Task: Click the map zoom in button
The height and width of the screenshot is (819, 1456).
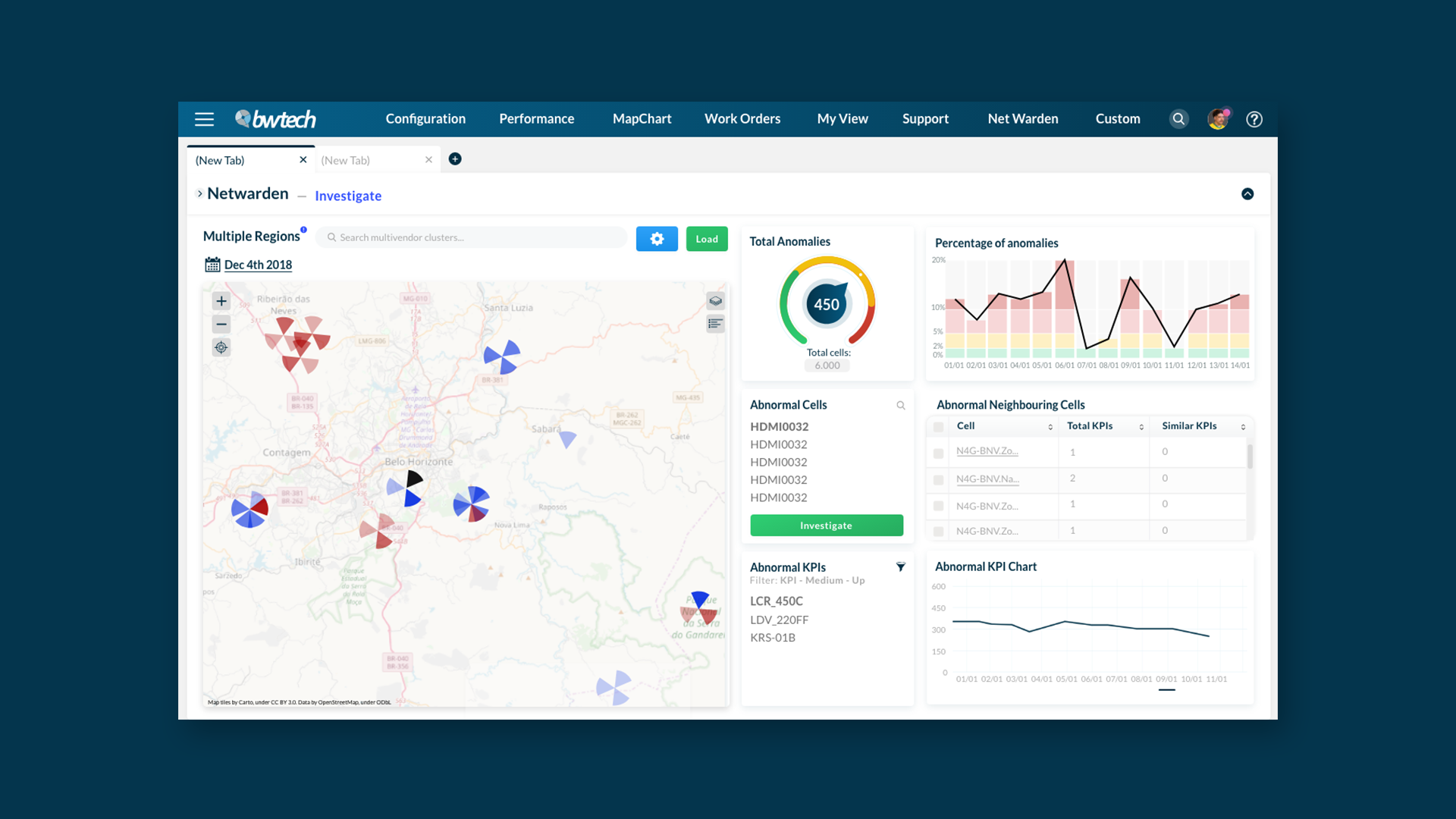Action: [221, 301]
